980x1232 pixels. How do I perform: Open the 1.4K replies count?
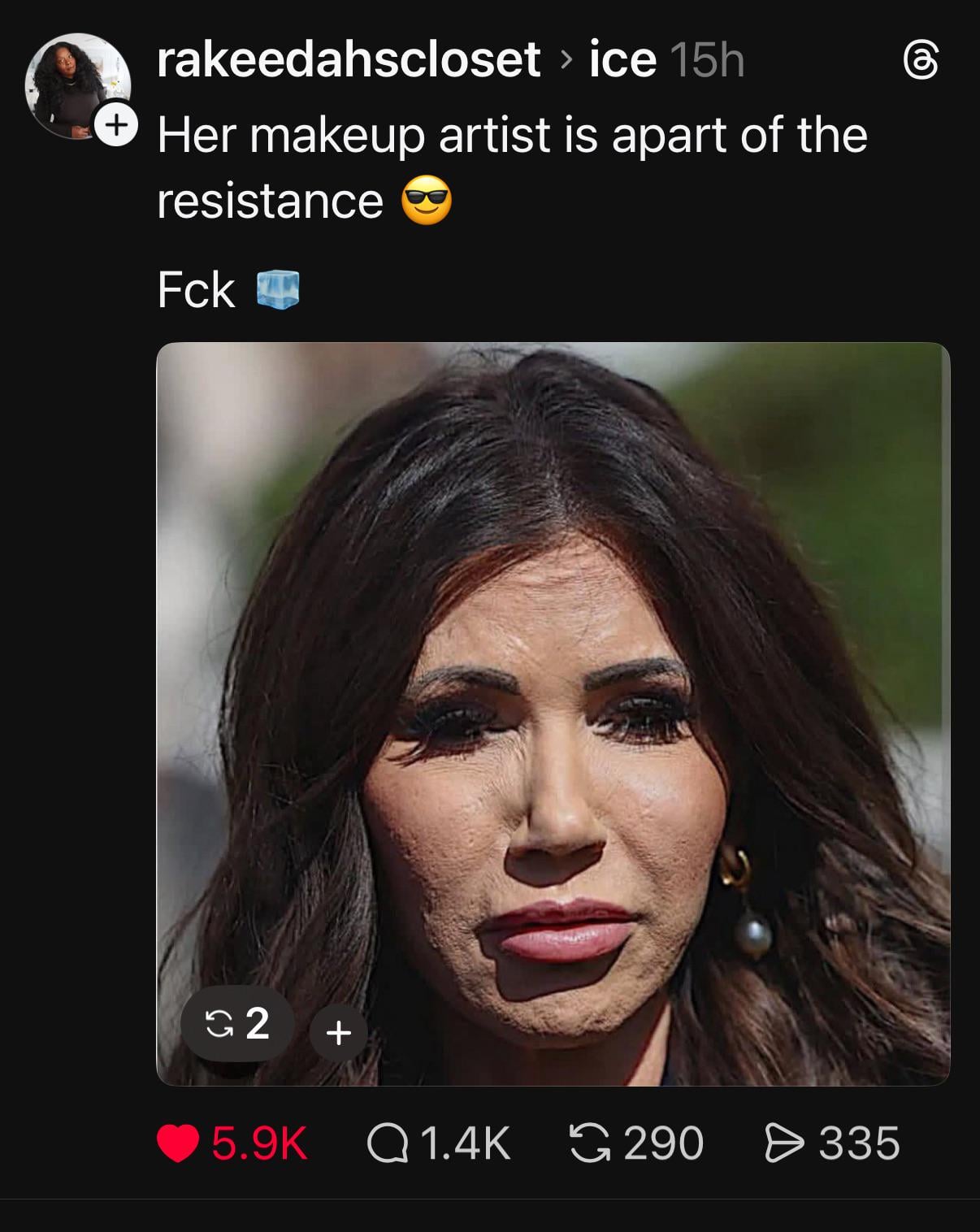tap(465, 1144)
